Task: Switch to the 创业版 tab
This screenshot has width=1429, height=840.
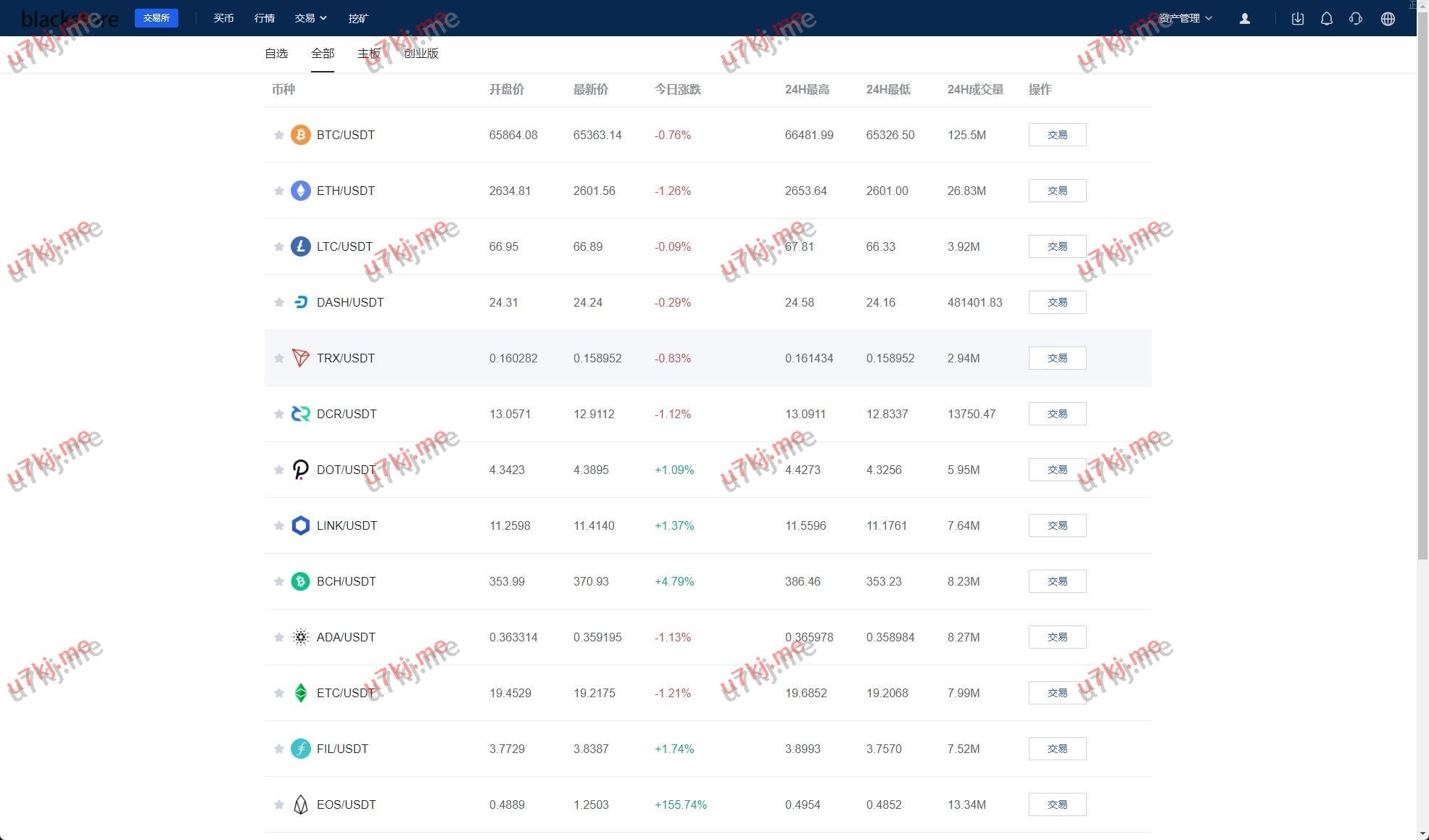Action: tap(421, 54)
